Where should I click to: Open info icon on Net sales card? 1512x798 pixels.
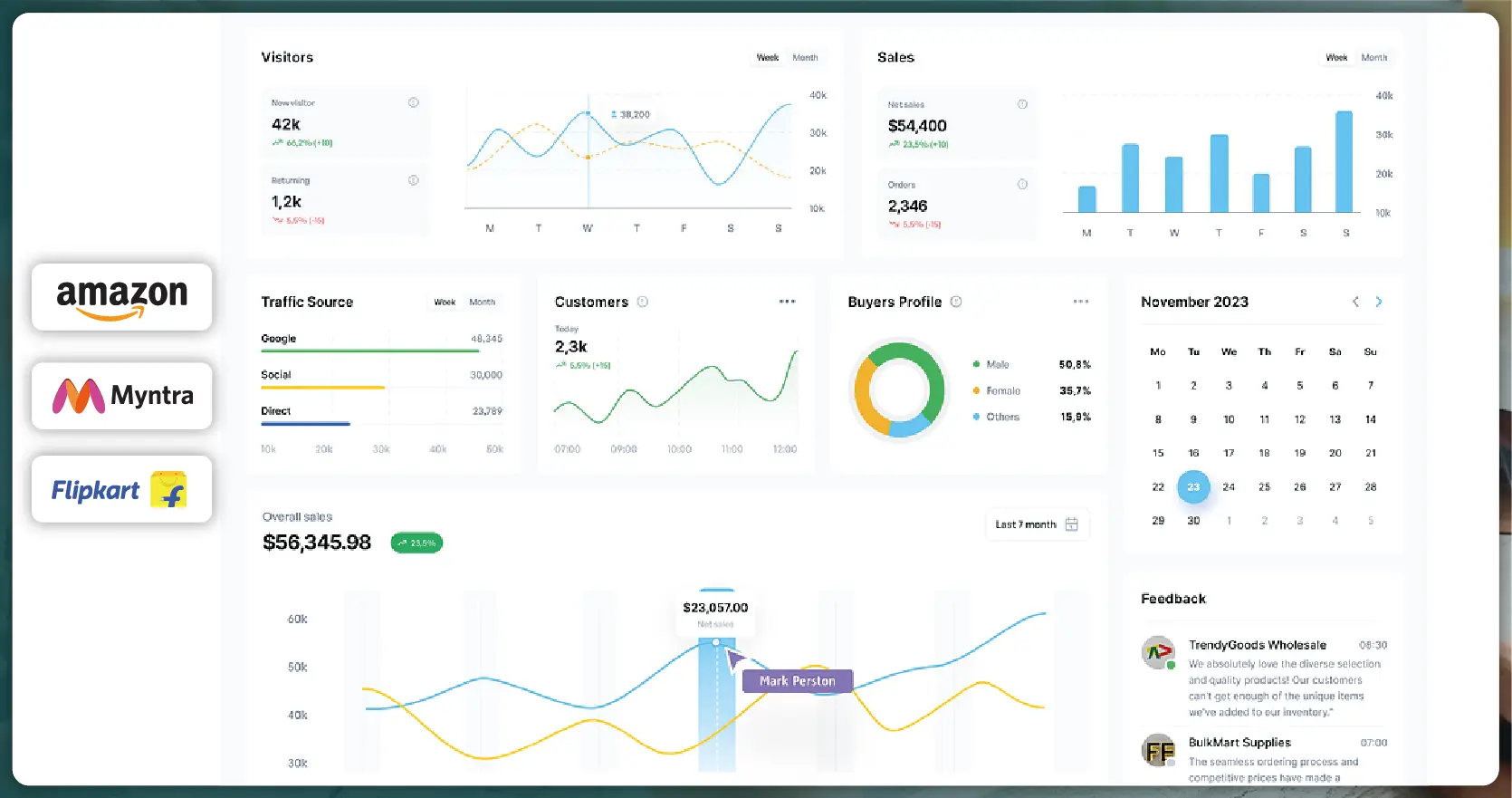pyautogui.click(x=1022, y=104)
